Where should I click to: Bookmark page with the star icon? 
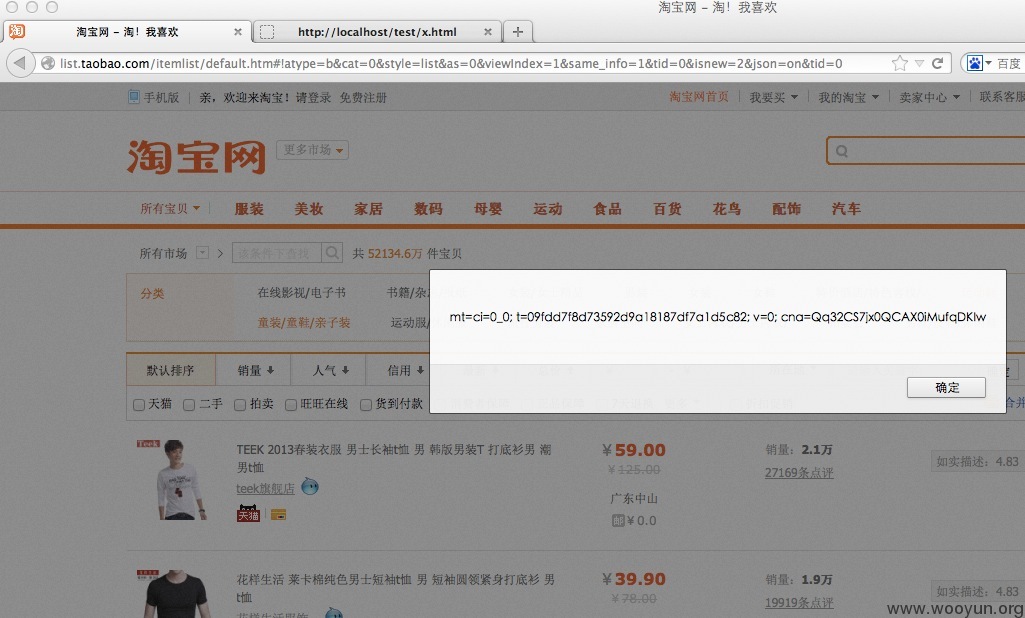coord(899,63)
